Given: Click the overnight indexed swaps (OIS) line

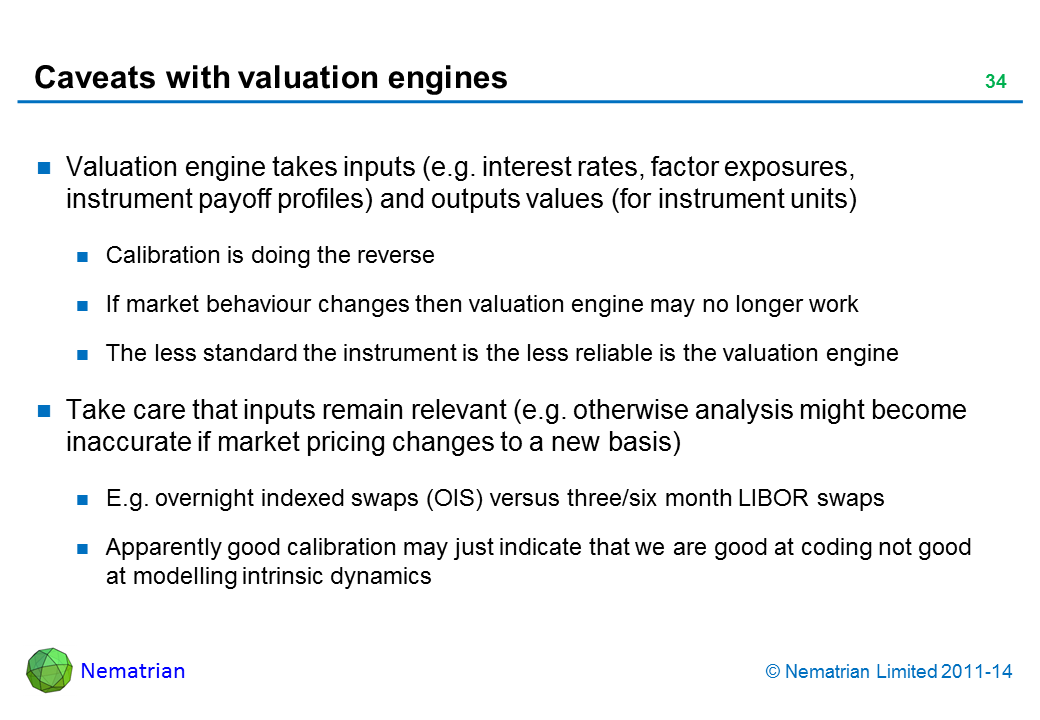Looking at the screenshot, I should [x=495, y=498].
